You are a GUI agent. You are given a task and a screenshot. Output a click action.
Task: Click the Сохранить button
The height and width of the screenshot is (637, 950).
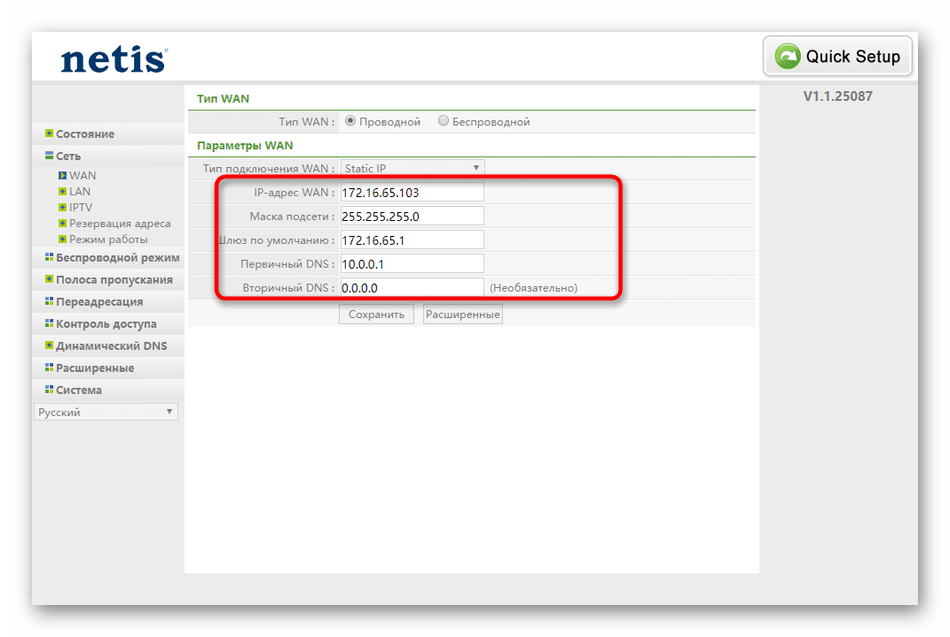(376, 314)
